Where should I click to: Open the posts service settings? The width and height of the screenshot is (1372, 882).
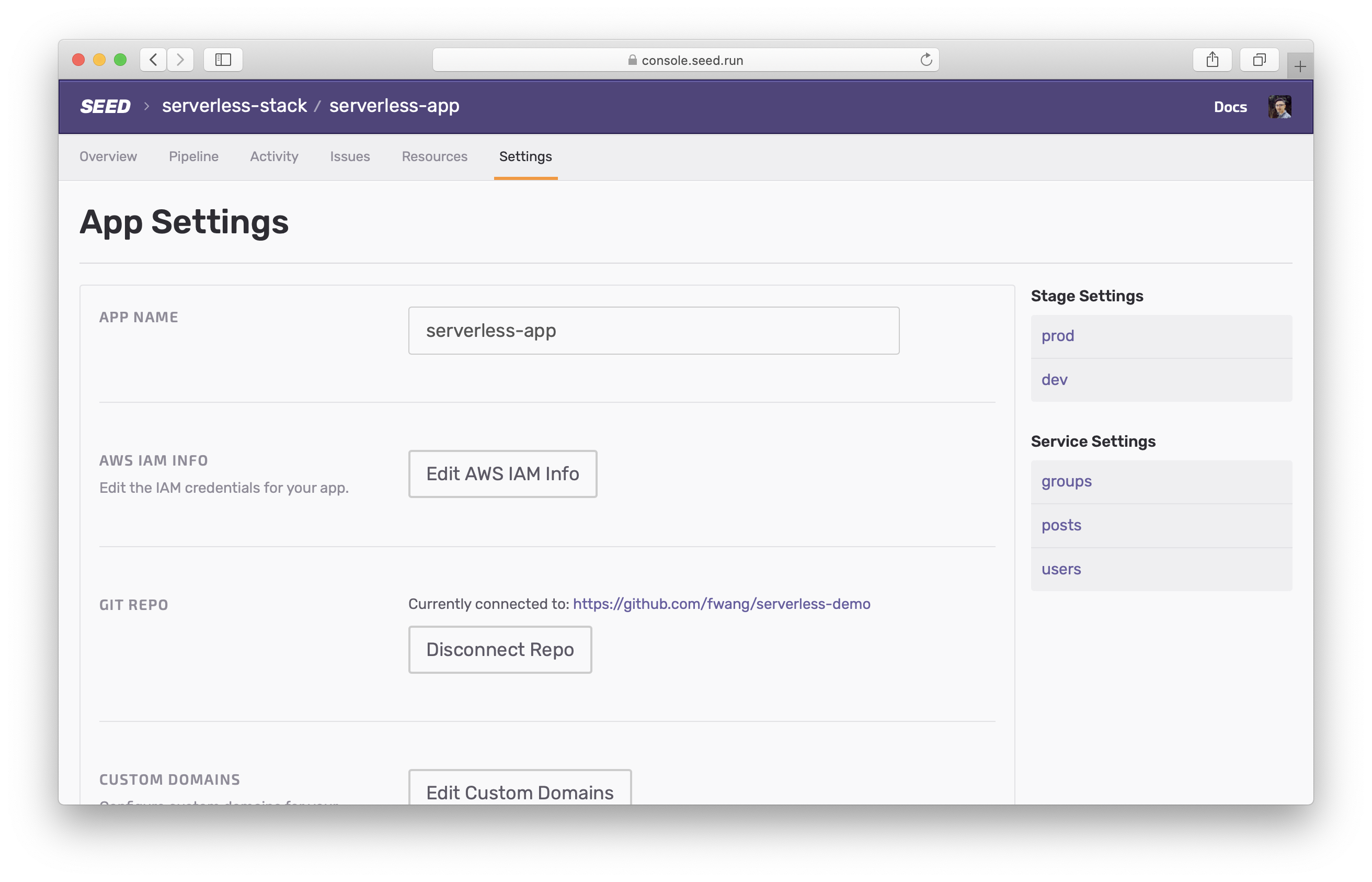click(1061, 525)
